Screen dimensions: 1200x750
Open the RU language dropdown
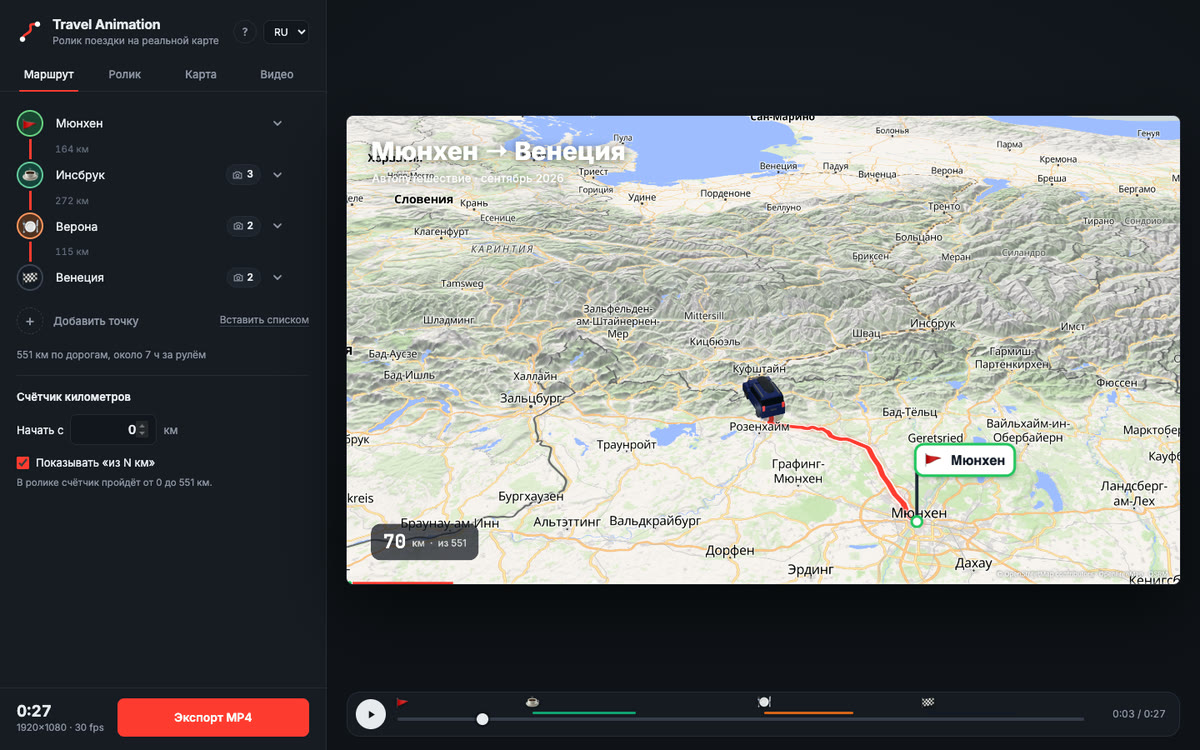click(286, 32)
